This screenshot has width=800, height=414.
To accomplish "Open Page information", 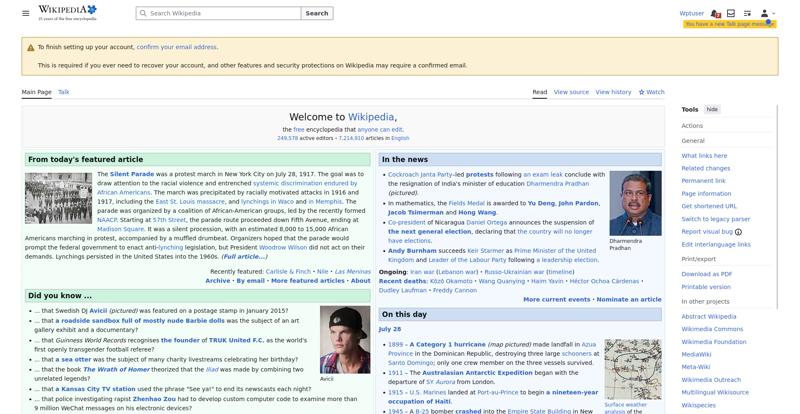I will tap(706, 193).
